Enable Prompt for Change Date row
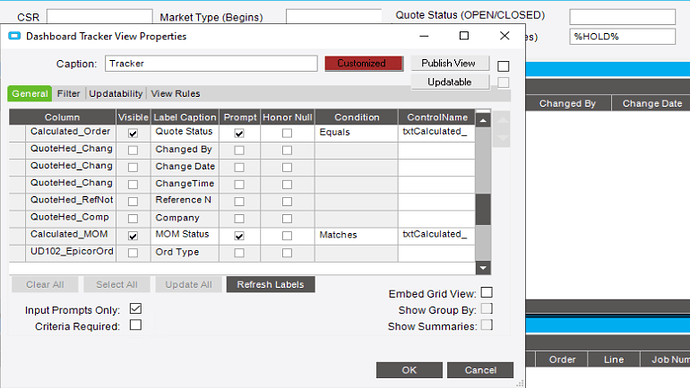The image size is (690, 388). point(239,167)
